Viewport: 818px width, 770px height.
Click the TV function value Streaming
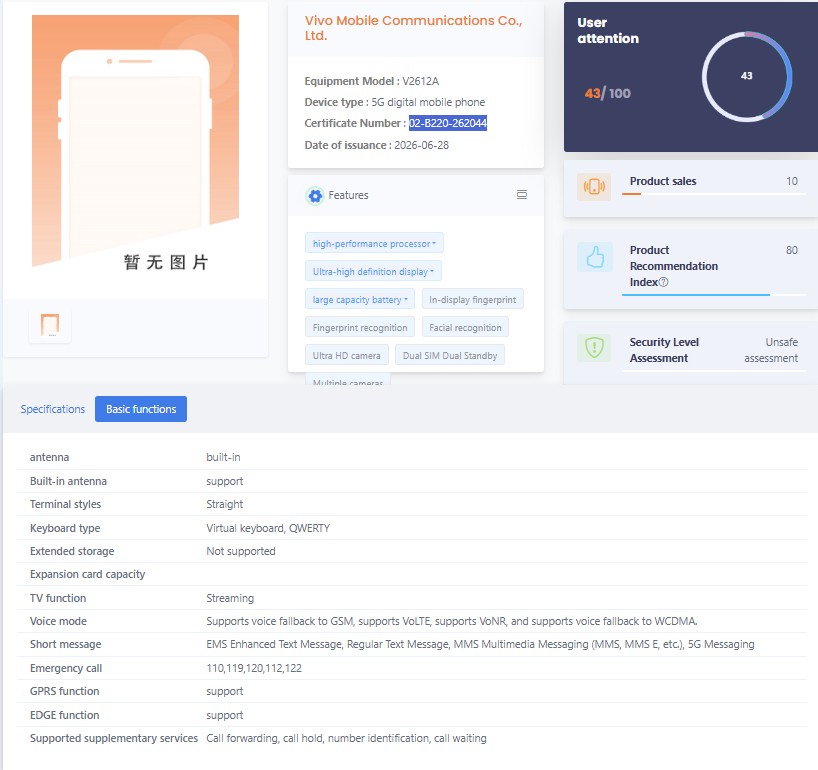tap(230, 598)
